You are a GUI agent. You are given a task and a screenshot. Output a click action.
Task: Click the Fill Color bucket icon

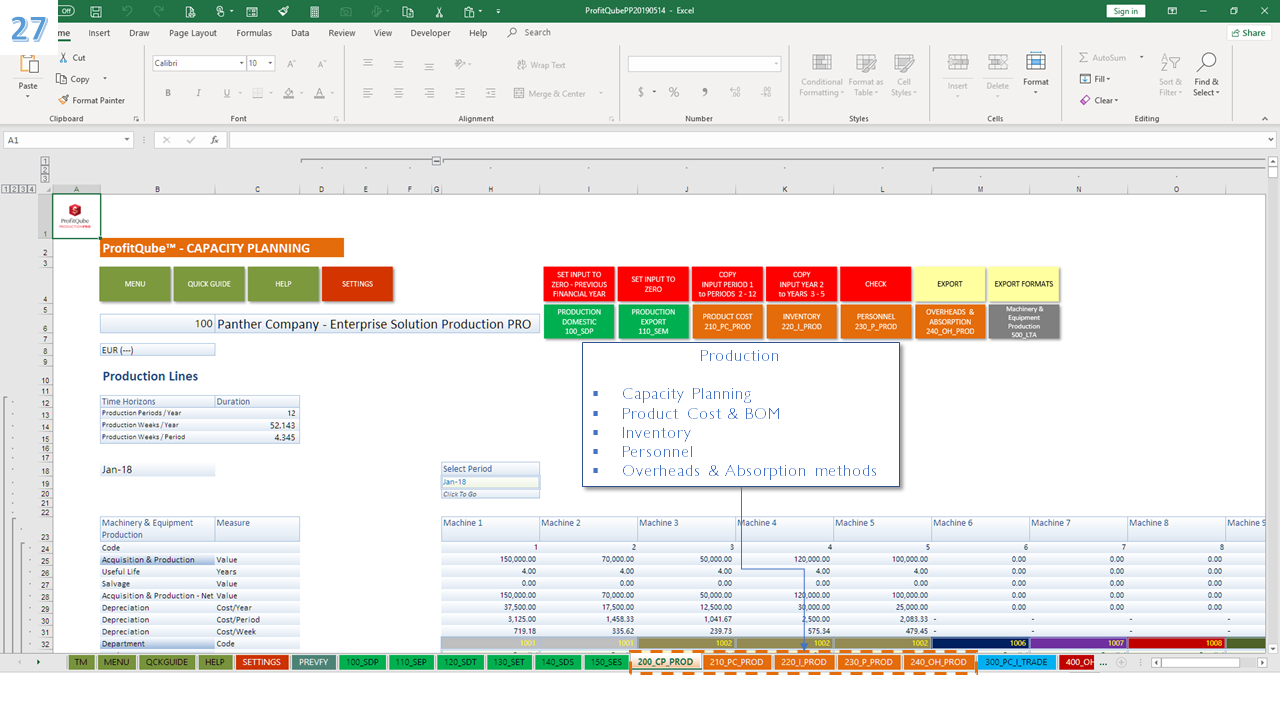288,93
